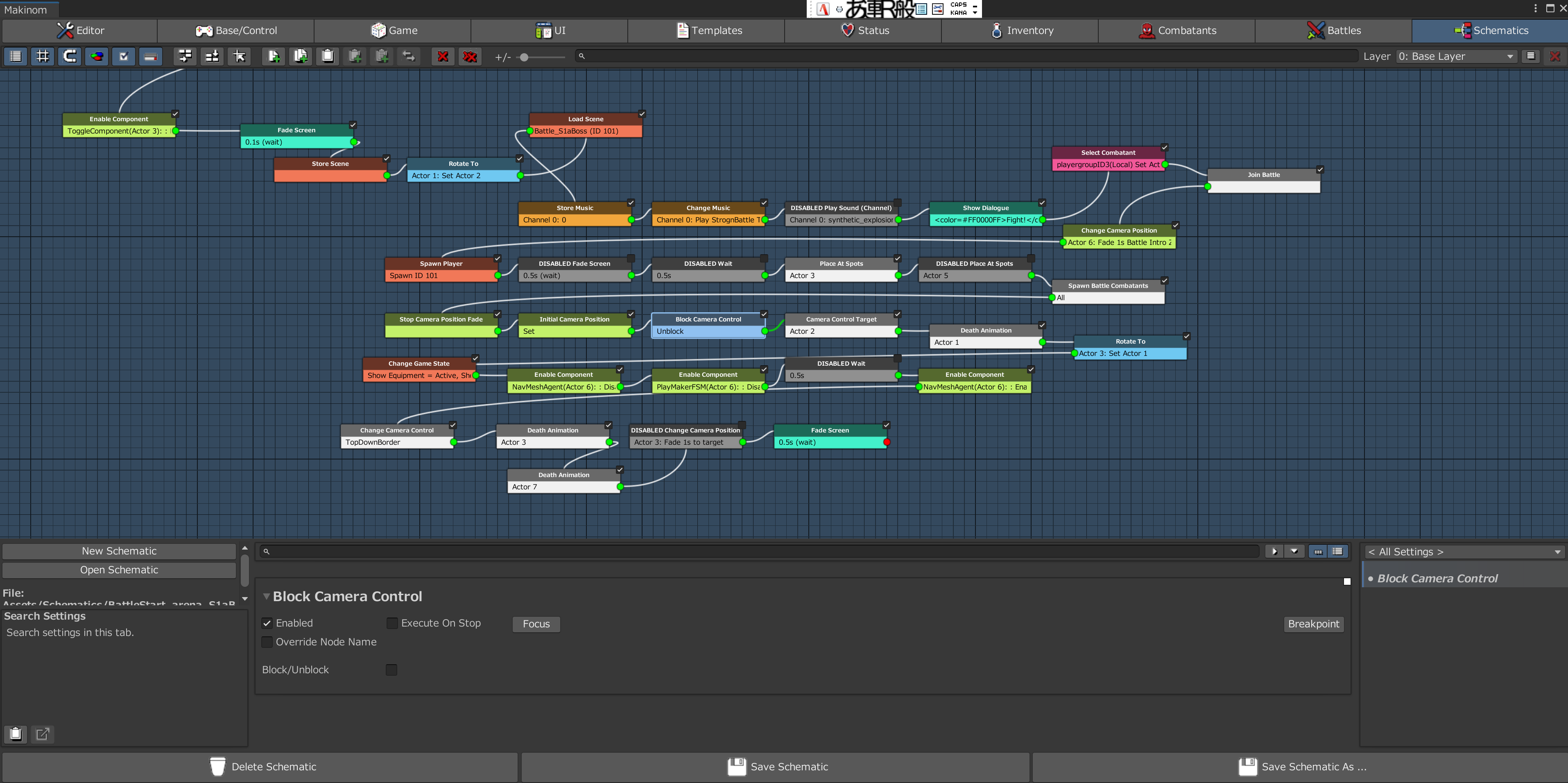1568x783 pixels.
Task: Select the Spawn Battle Combatants node
Action: (1108, 292)
